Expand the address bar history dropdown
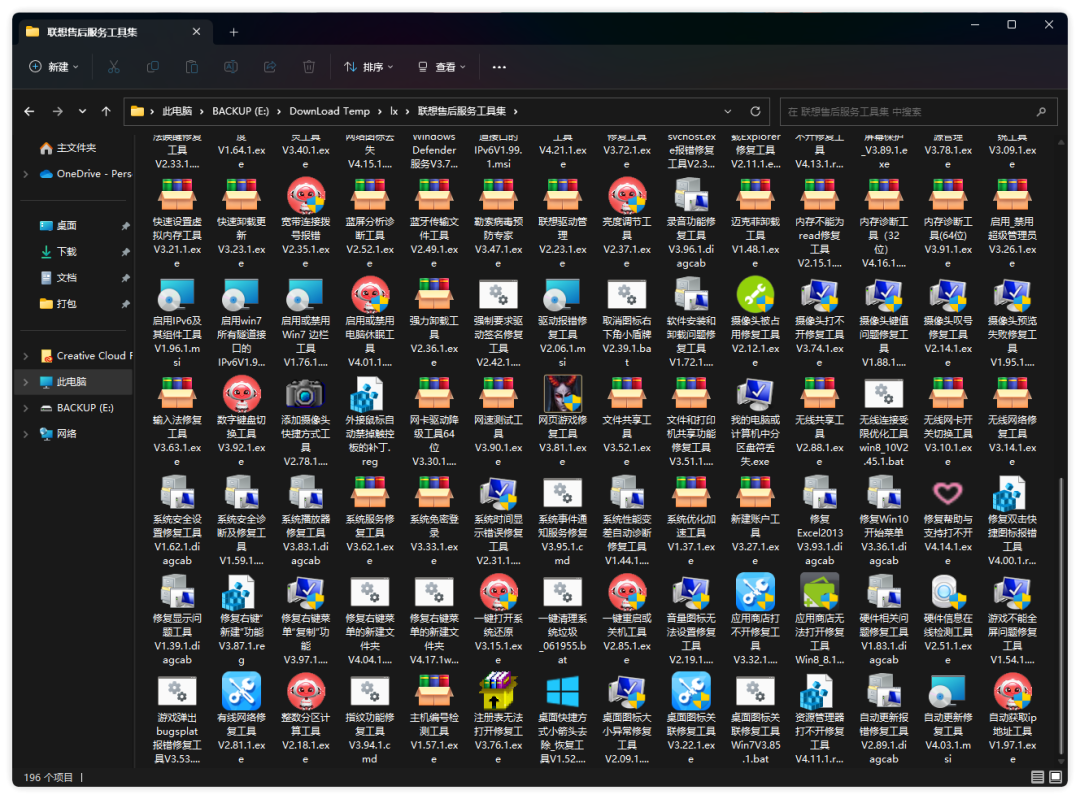Image resolution: width=1080 pixels, height=799 pixels. pyautogui.click(x=728, y=112)
